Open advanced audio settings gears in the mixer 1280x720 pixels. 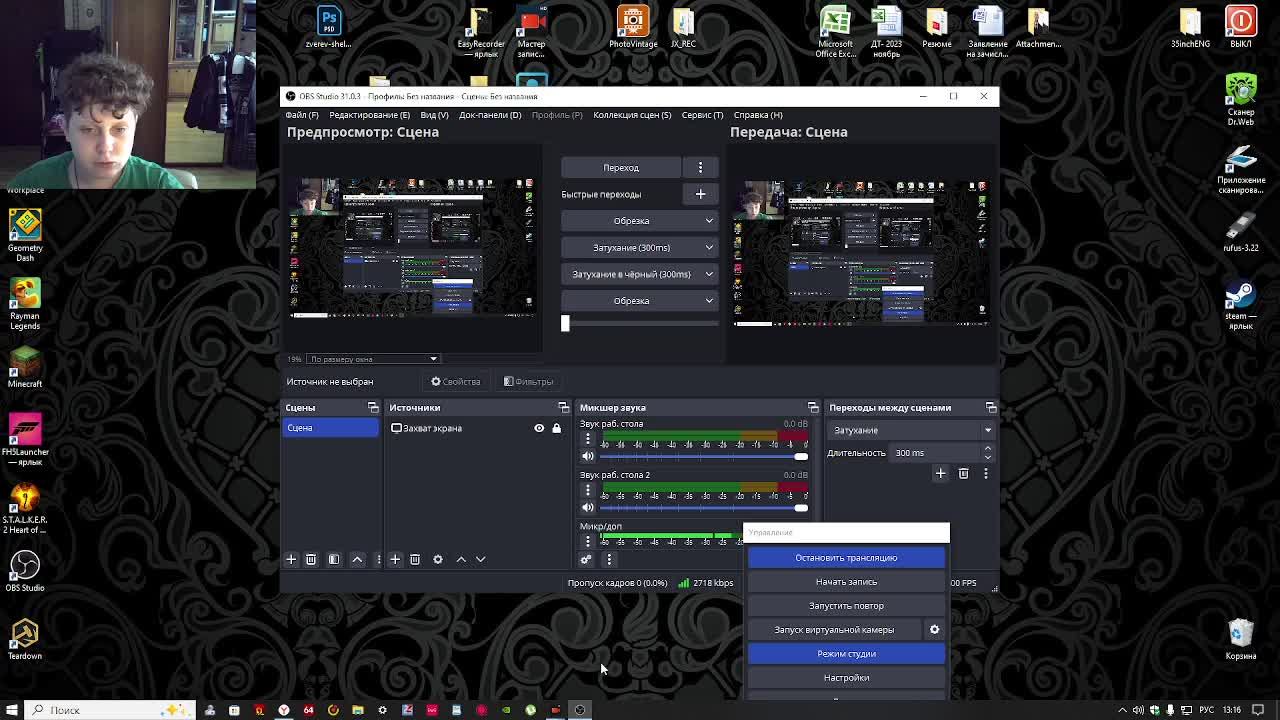586,559
